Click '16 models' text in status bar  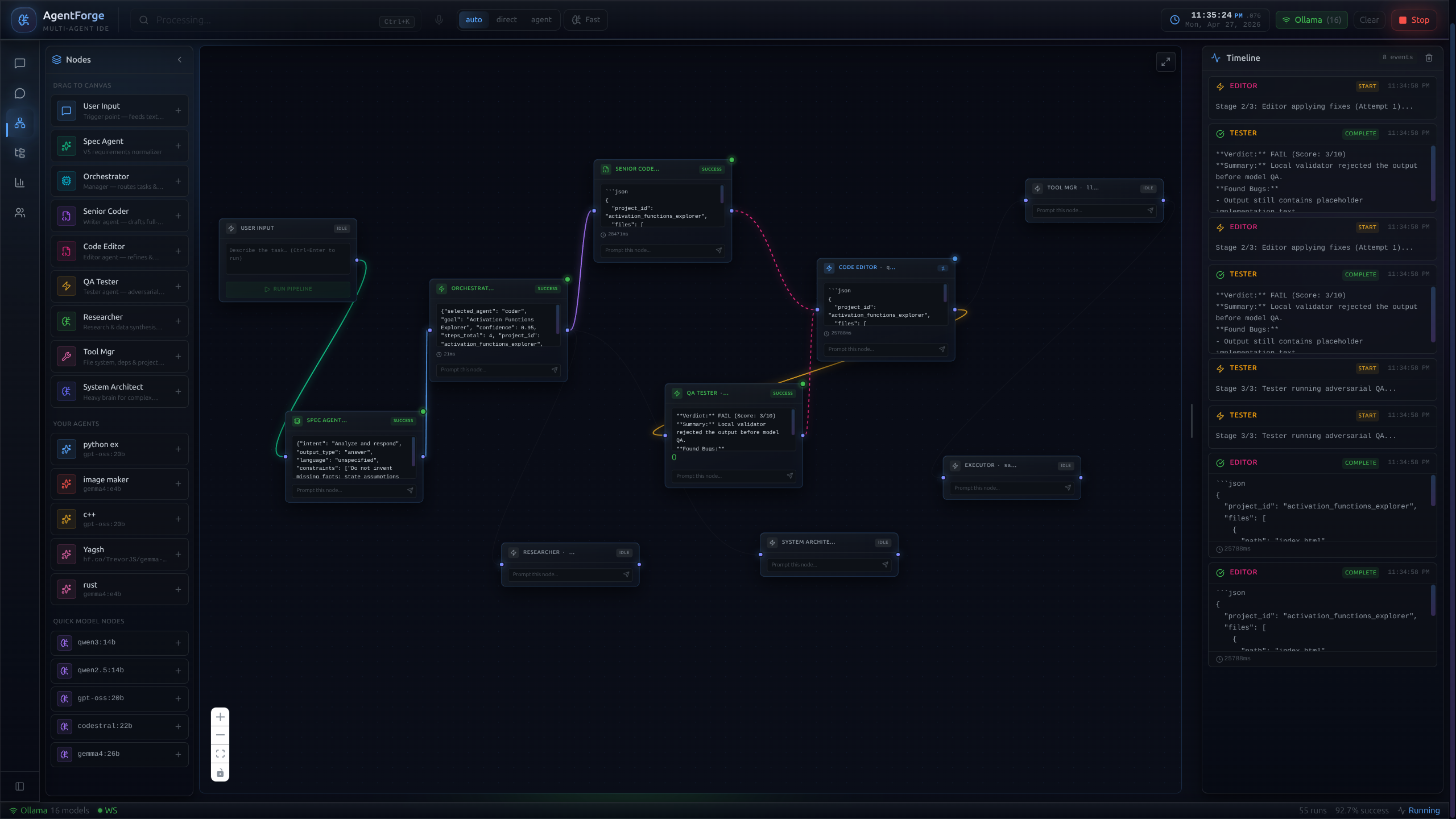pos(69,810)
